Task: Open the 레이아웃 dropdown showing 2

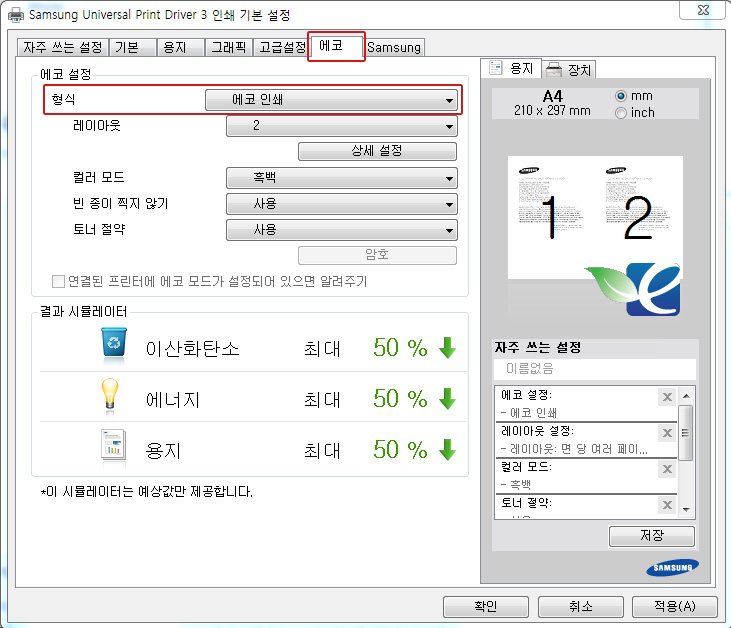Action: (342, 126)
